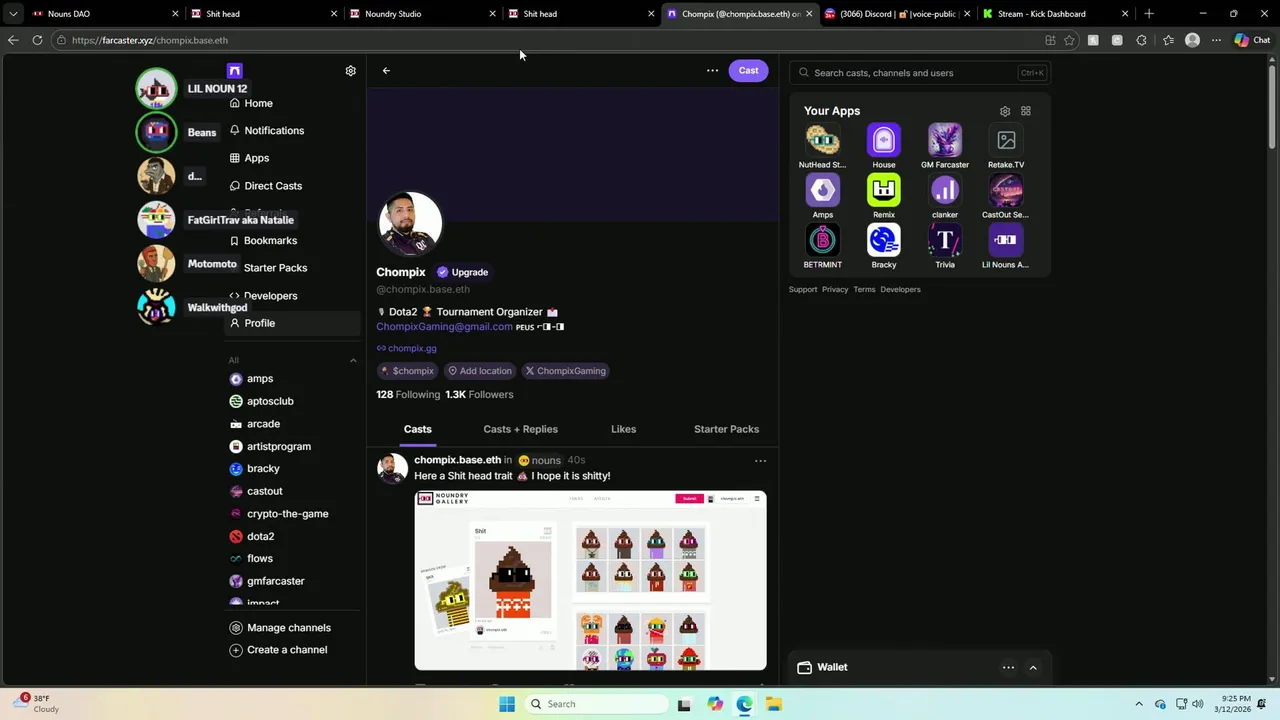Open the nouns channel link in cast

tap(539, 460)
